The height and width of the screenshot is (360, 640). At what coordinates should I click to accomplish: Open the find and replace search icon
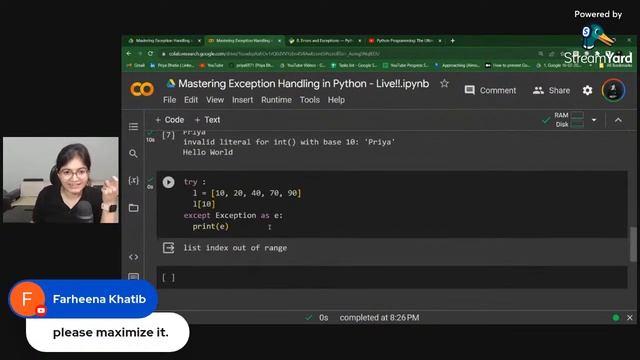pyautogui.click(x=133, y=153)
